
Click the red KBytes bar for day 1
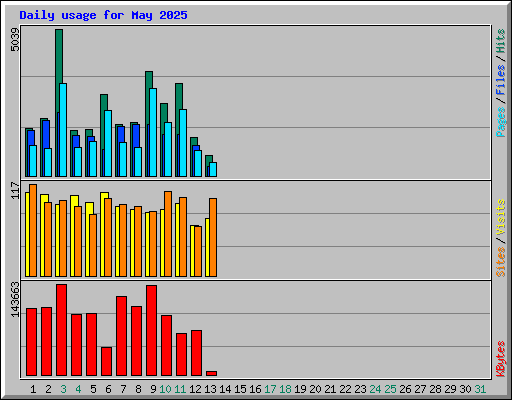31,342
